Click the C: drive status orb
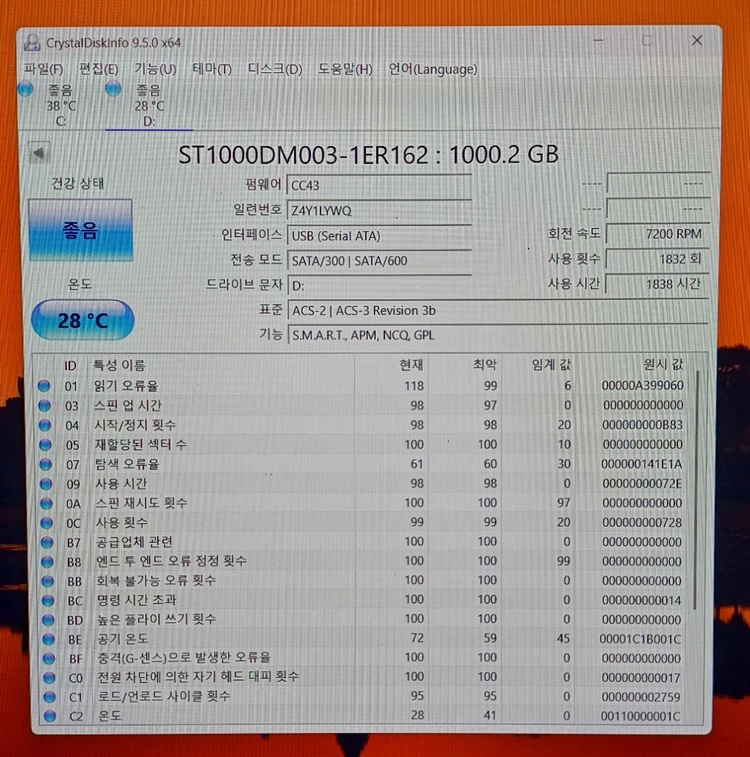The height and width of the screenshot is (757, 750). [25, 89]
